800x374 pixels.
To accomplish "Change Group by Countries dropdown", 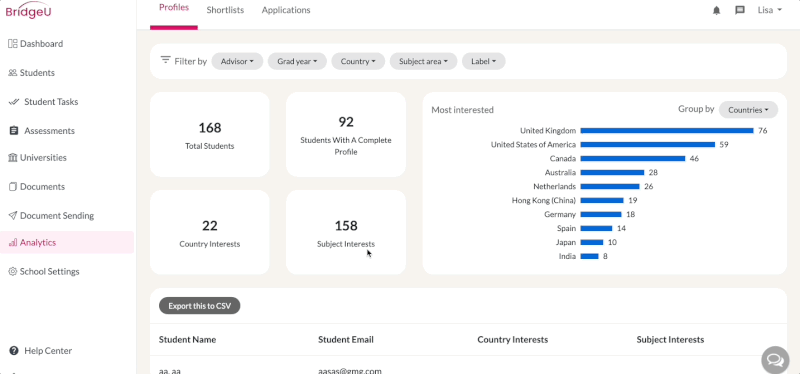I will coord(748,110).
